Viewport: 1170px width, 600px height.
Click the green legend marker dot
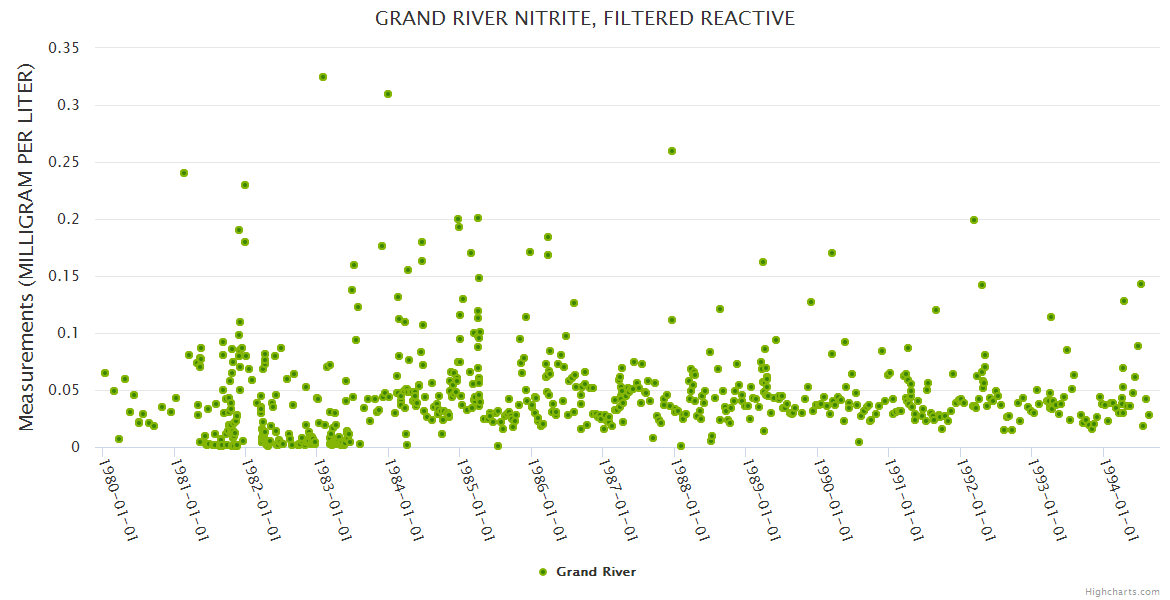(543, 572)
